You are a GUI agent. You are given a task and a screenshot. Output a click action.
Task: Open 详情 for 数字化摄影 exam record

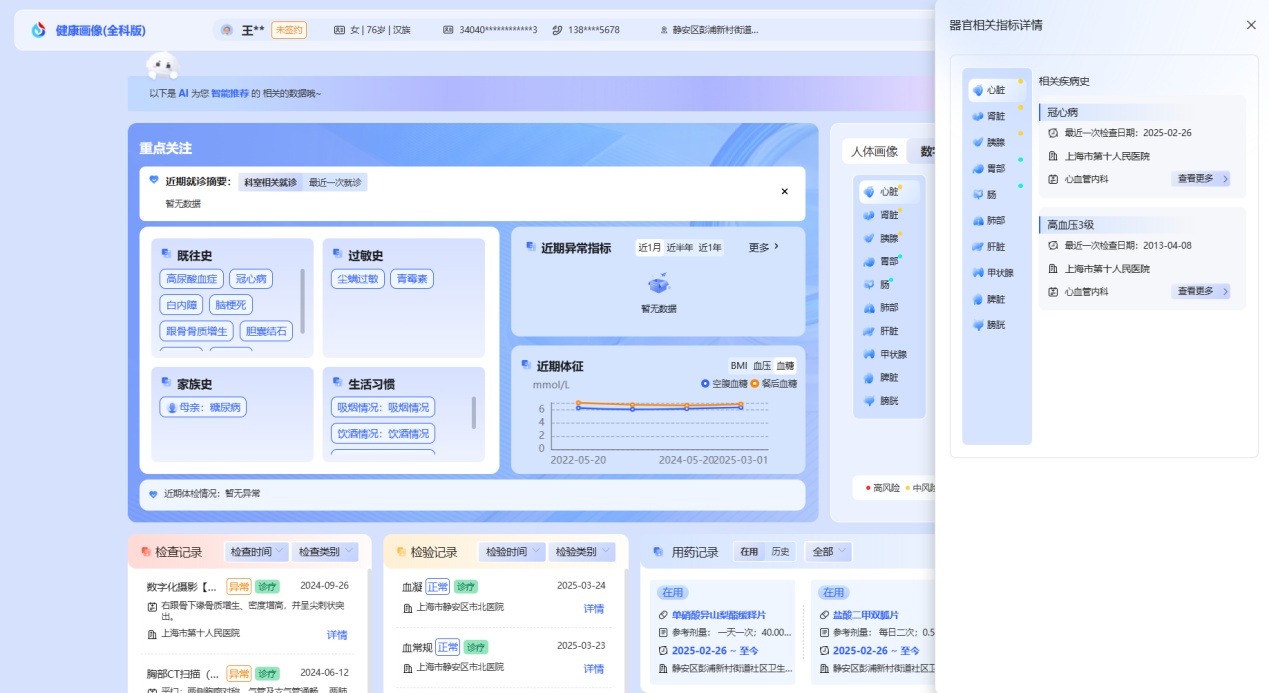337,635
